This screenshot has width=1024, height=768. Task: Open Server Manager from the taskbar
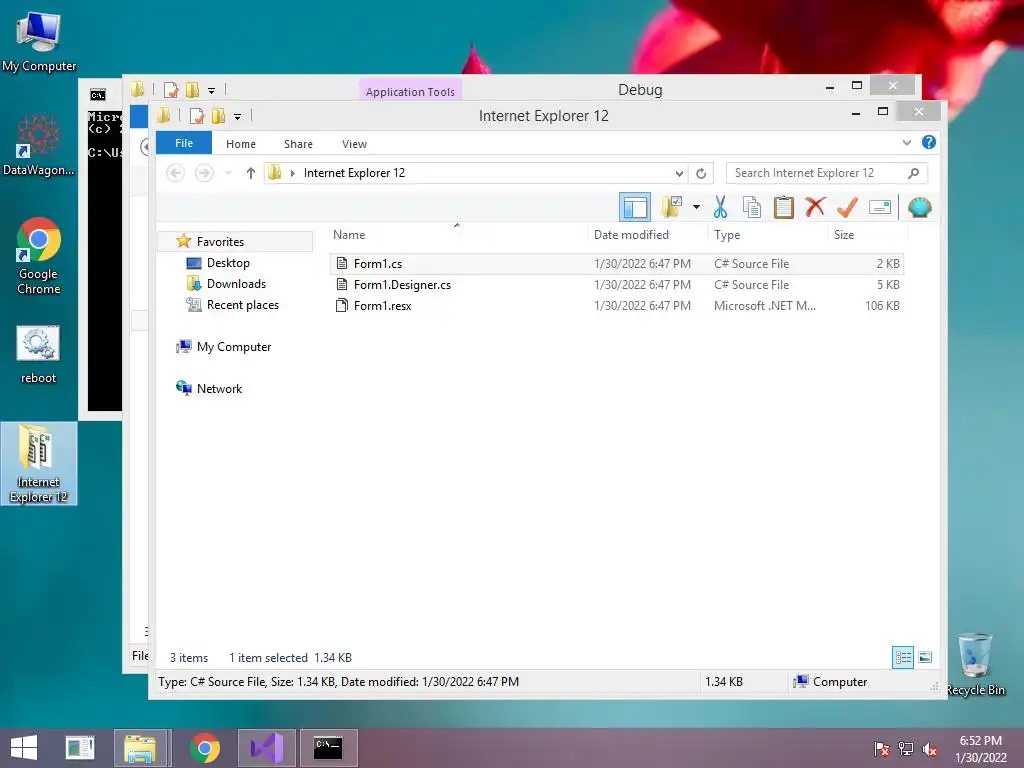(x=80, y=748)
